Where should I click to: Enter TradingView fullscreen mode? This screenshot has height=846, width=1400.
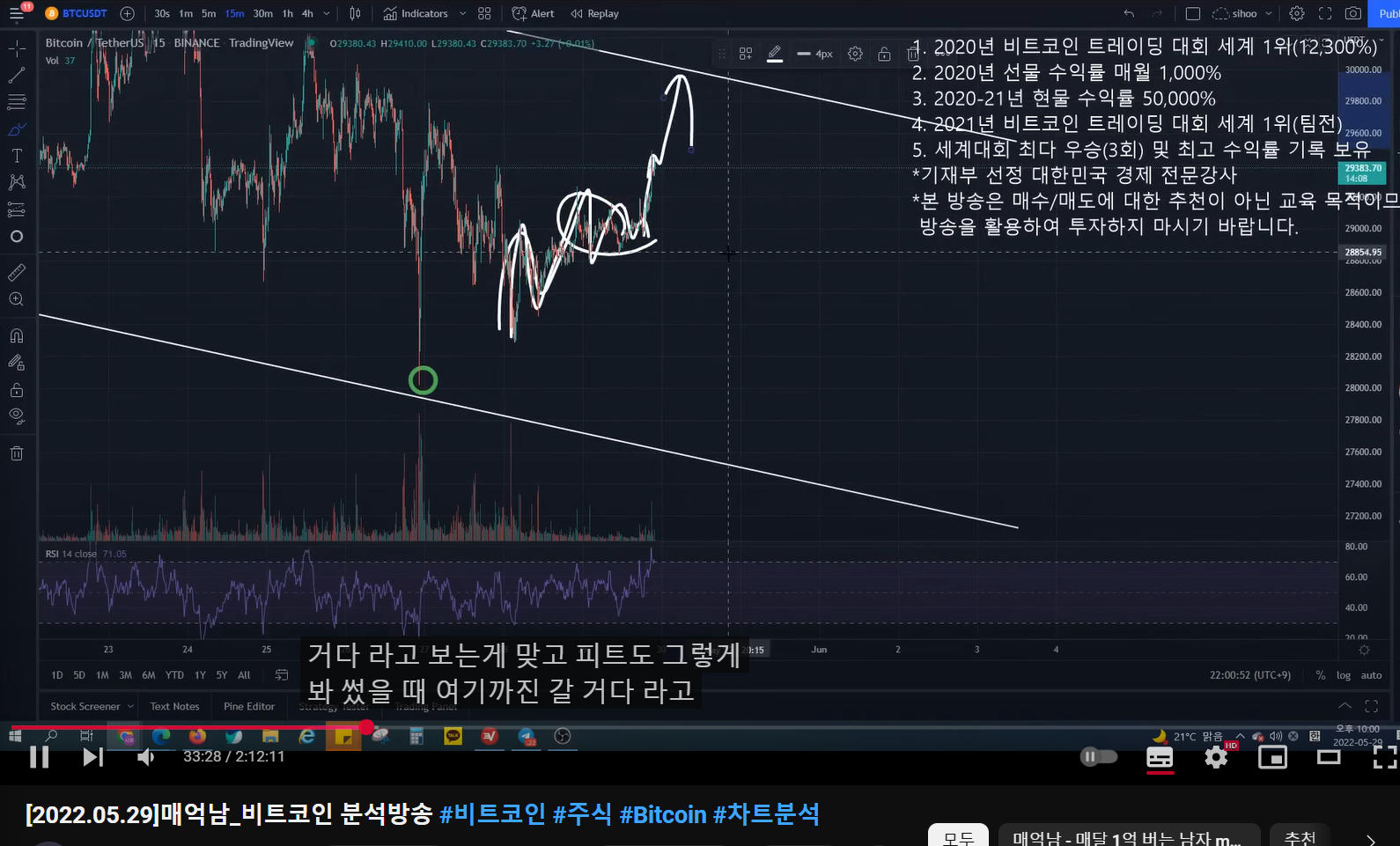pos(1325,13)
